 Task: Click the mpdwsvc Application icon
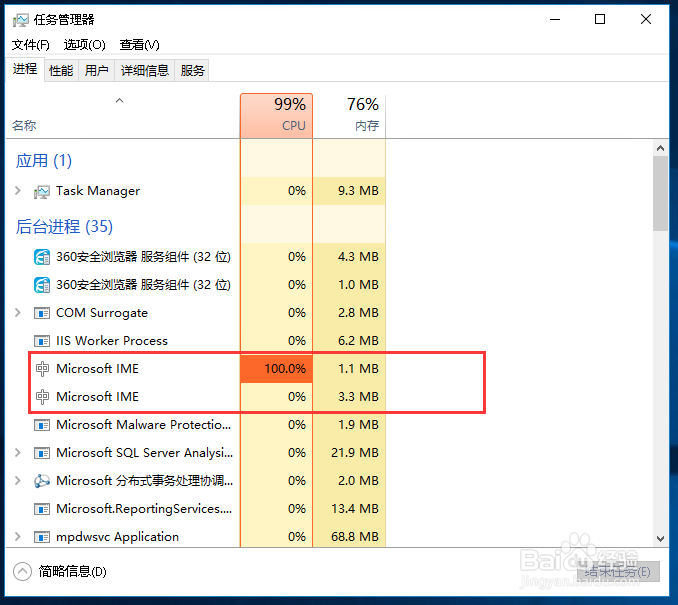[x=42, y=537]
